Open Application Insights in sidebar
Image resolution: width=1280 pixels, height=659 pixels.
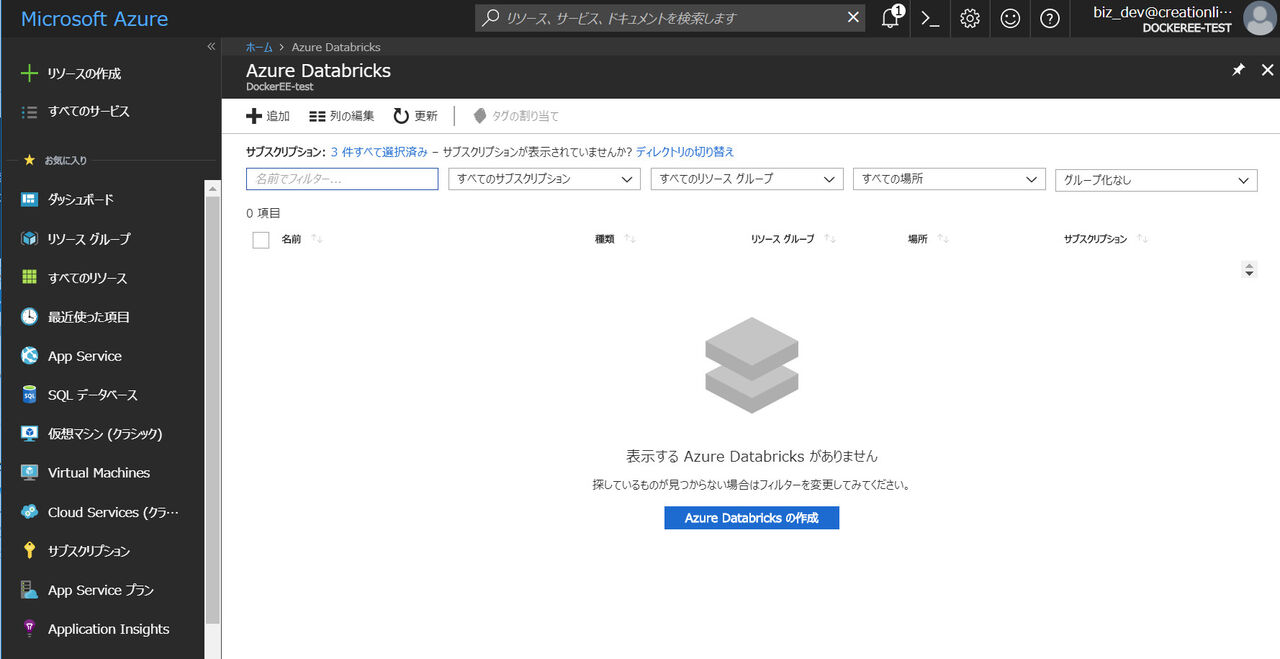tap(109, 629)
